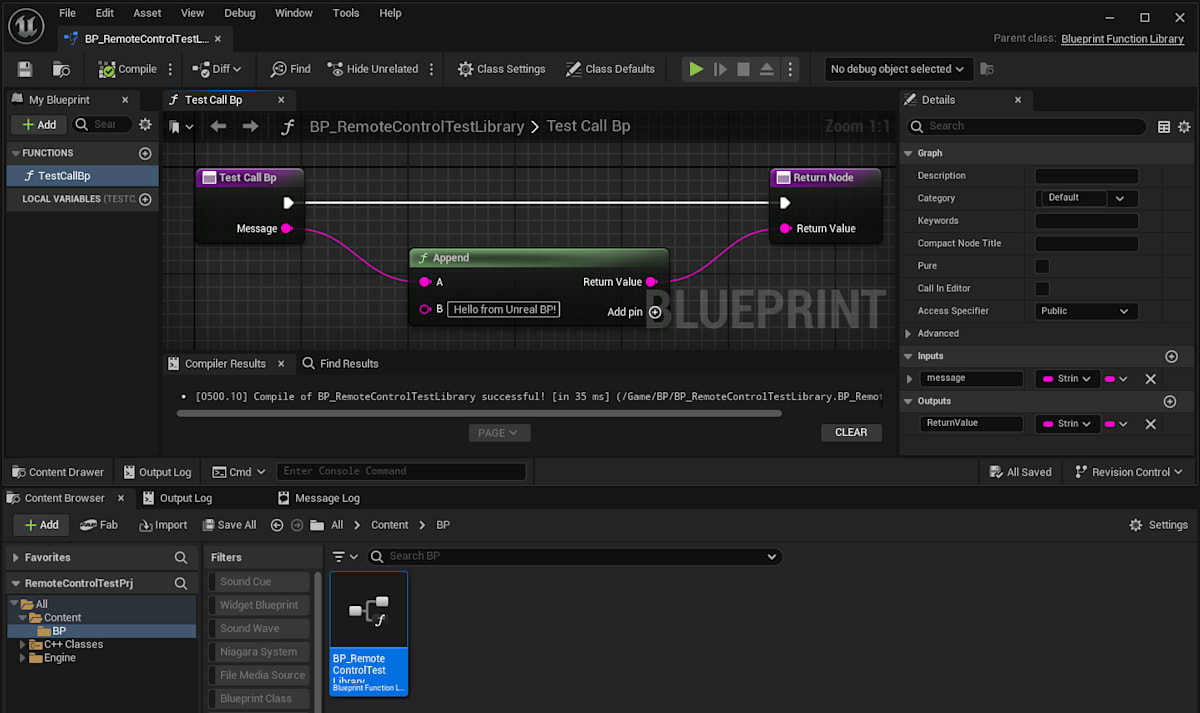The width and height of the screenshot is (1200, 713).
Task: Open Find in blueprint
Action: coord(290,69)
